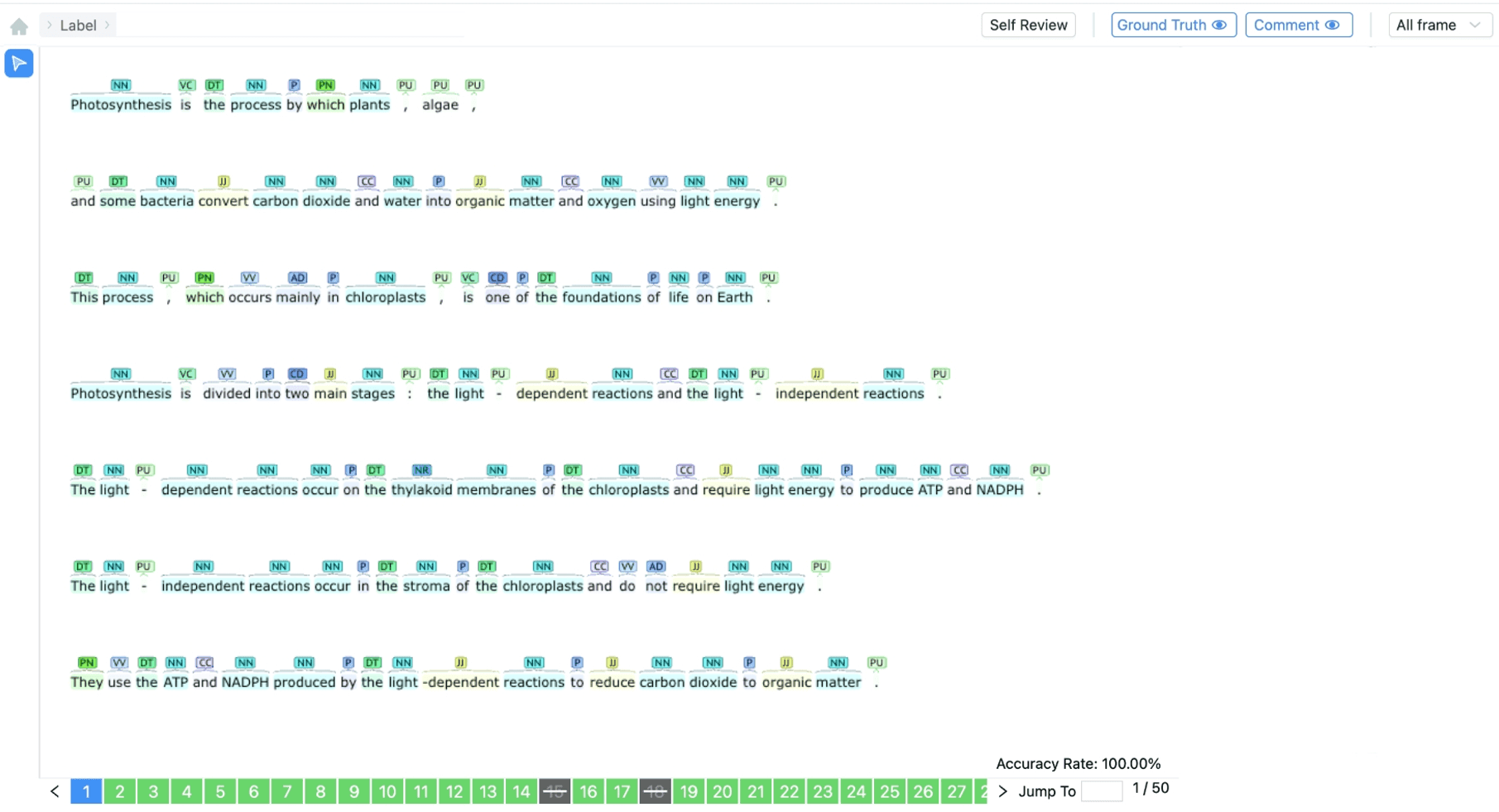Go to the previous page arrow
The image size is (1499, 812).
(55, 791)
